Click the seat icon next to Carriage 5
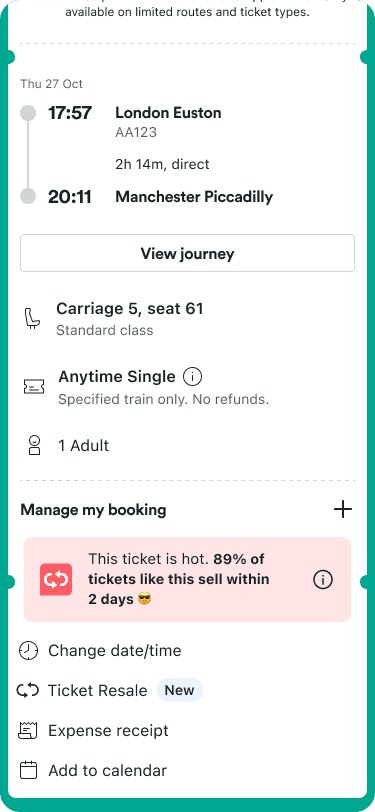This screenshot has height=812, width=375. pyautogui.click(x=32, y=318)
